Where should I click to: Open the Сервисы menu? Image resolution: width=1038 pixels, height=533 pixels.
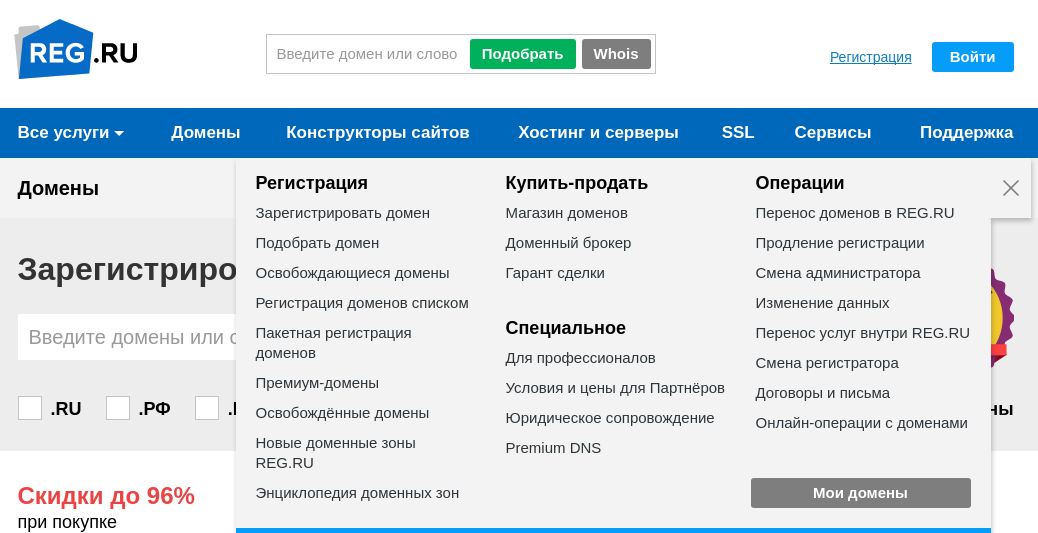[833, 132]
